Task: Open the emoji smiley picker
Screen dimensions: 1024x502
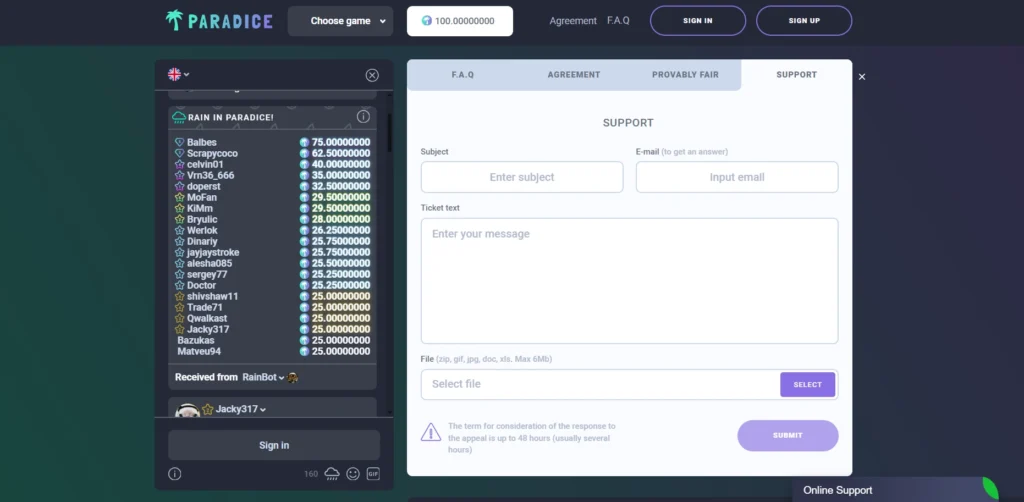Action: (x=353, y=473)
